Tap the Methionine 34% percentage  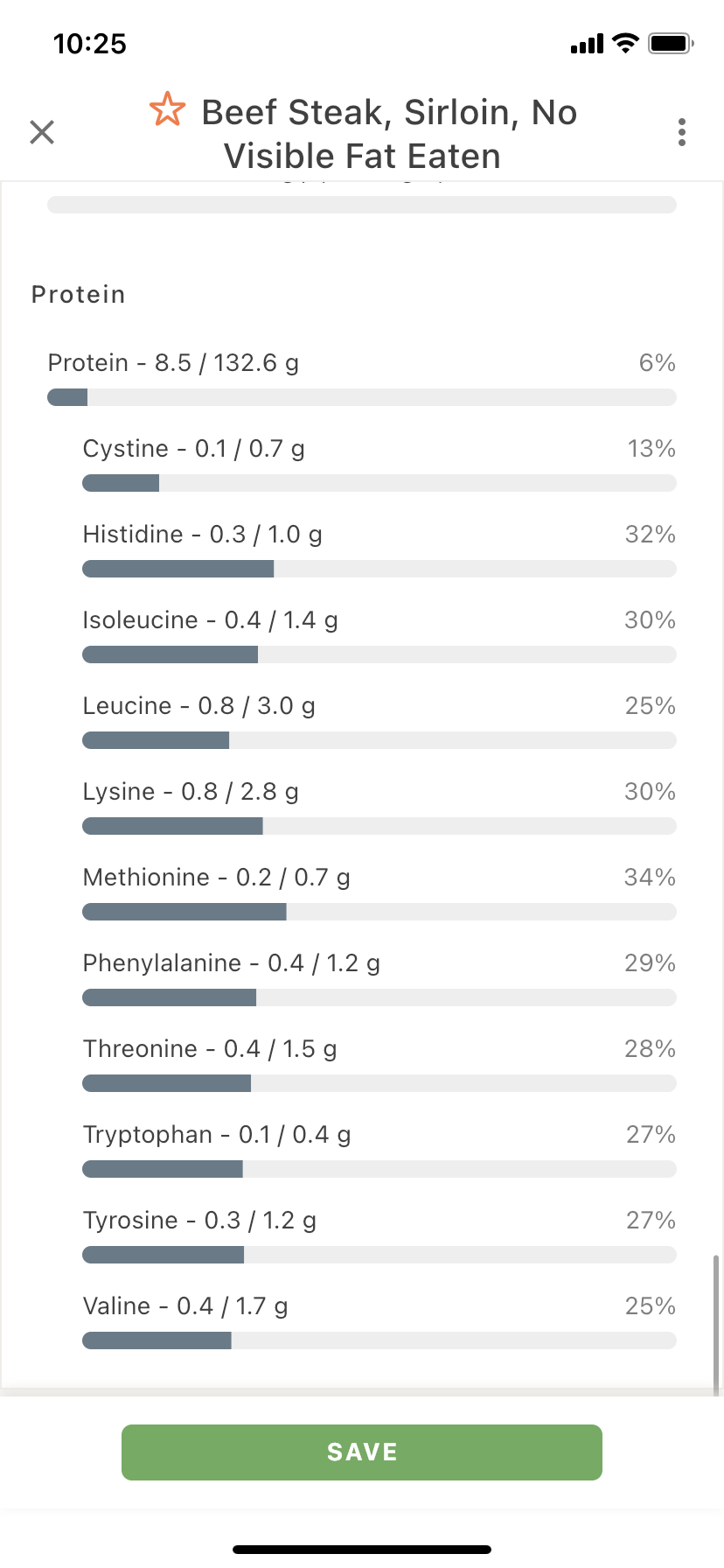tap(650, 878)
